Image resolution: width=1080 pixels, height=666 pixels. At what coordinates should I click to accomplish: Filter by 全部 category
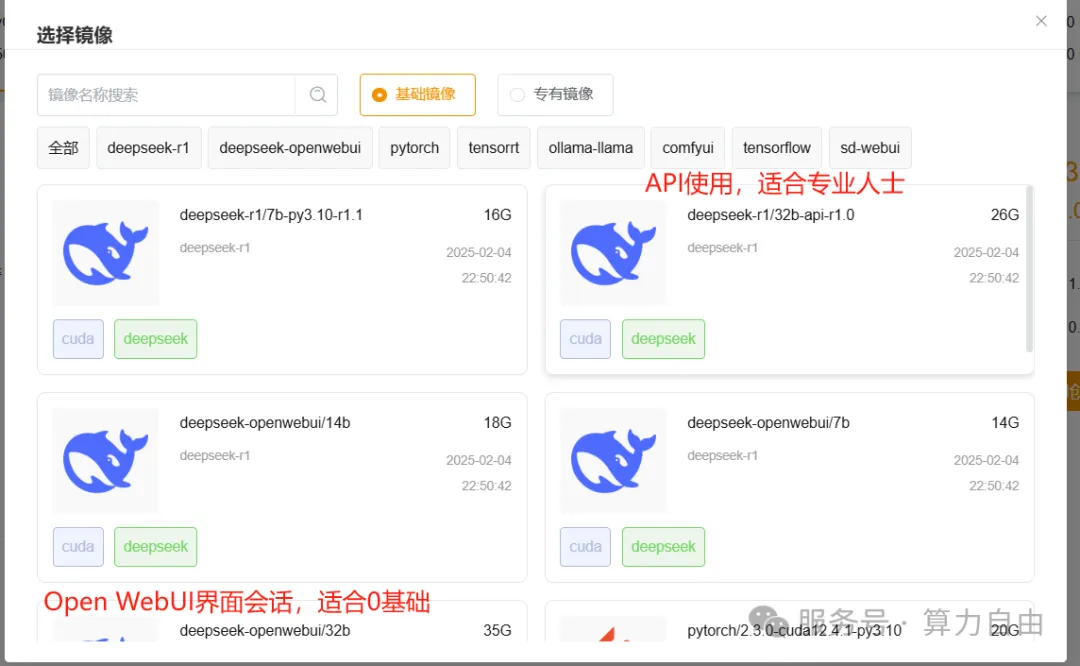click(x=63, y=147)
